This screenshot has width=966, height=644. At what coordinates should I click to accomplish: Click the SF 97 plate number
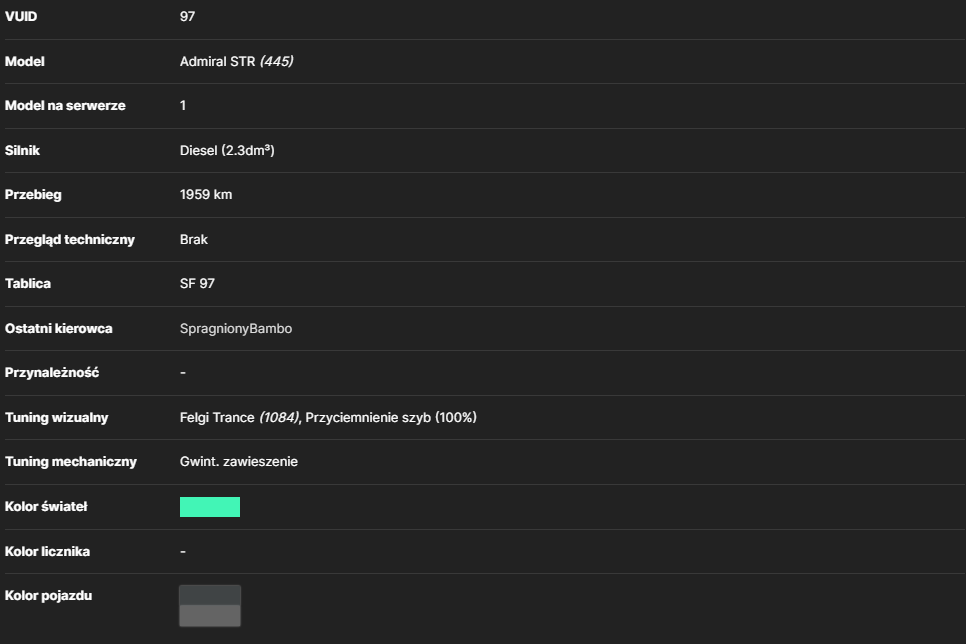(197, 283)
